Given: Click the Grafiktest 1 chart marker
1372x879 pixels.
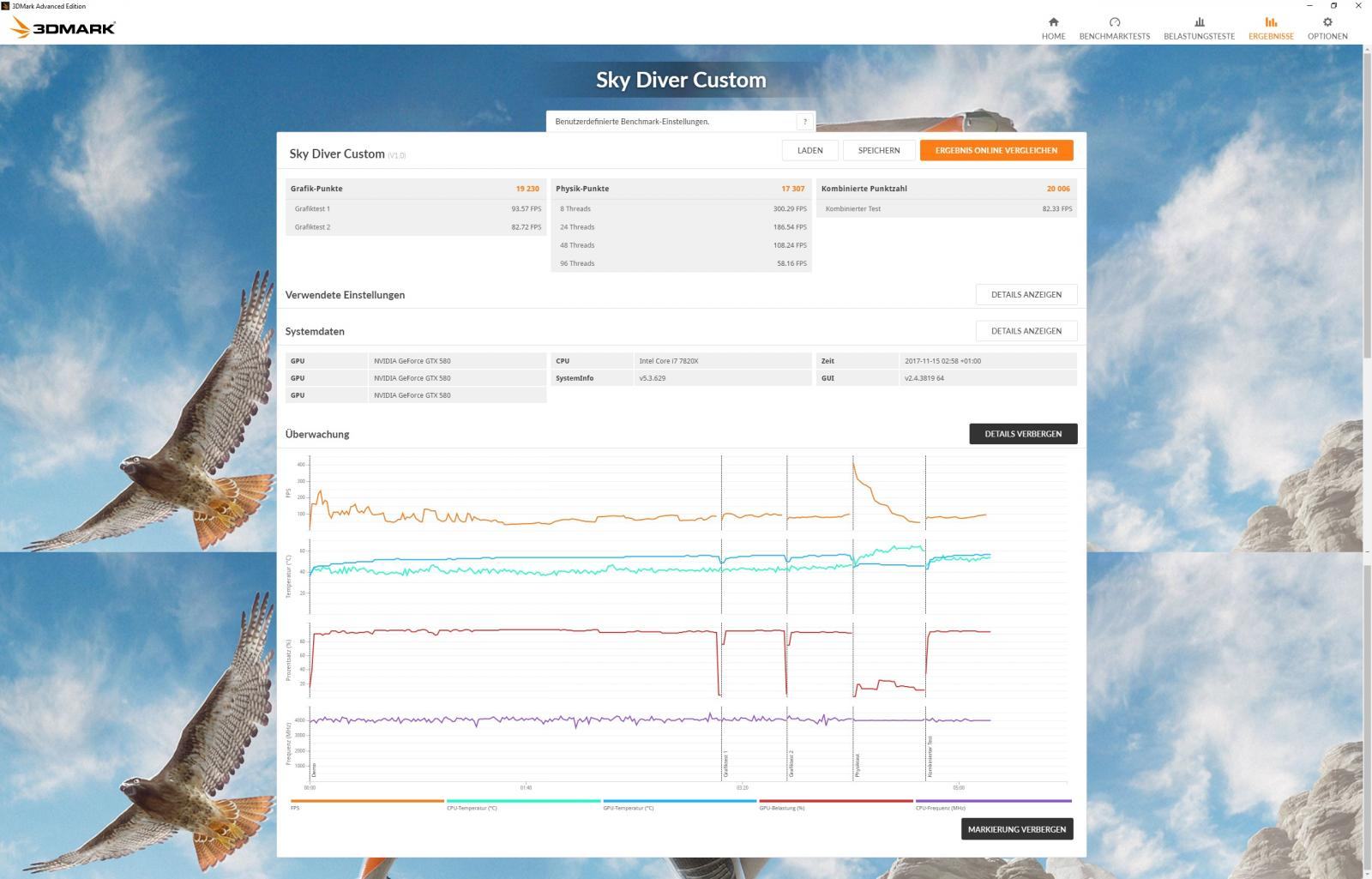Looking at the screenshot, I should pos(725,763).
